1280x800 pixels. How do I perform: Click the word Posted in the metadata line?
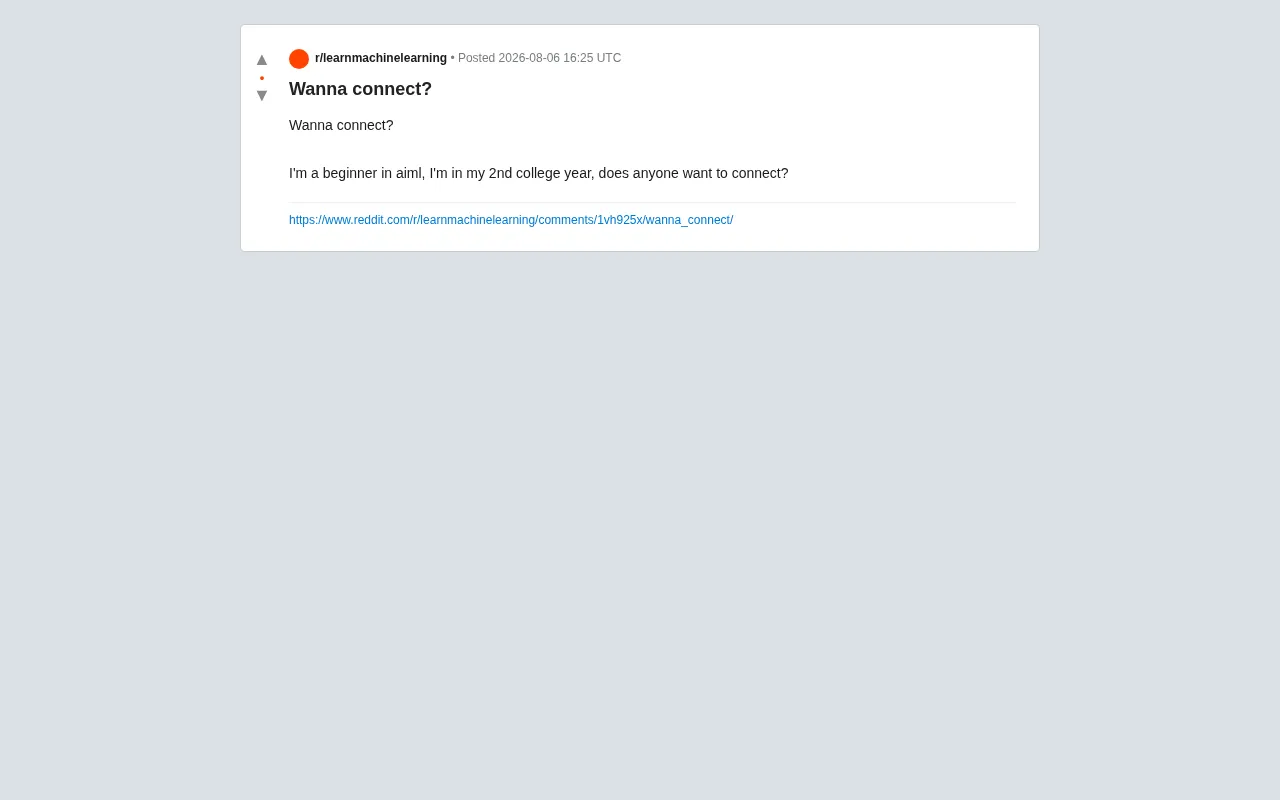pos(476,58)
